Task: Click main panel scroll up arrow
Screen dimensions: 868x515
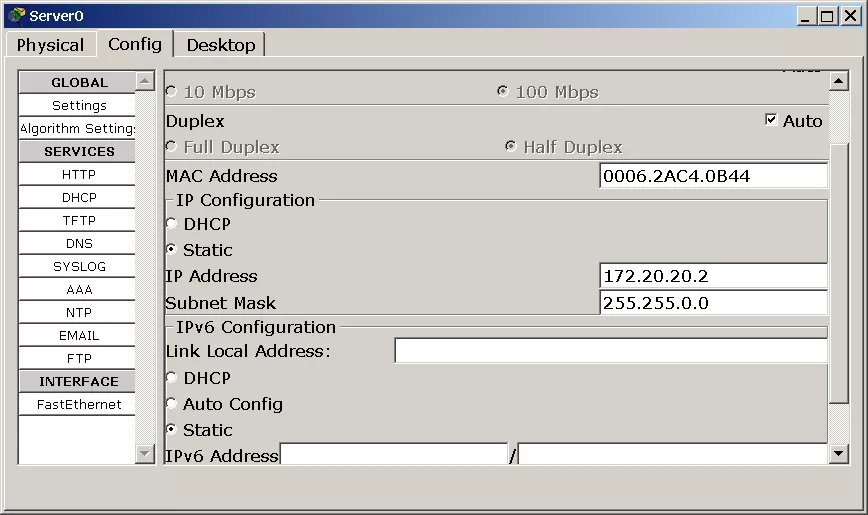Action: coord(839,81)
